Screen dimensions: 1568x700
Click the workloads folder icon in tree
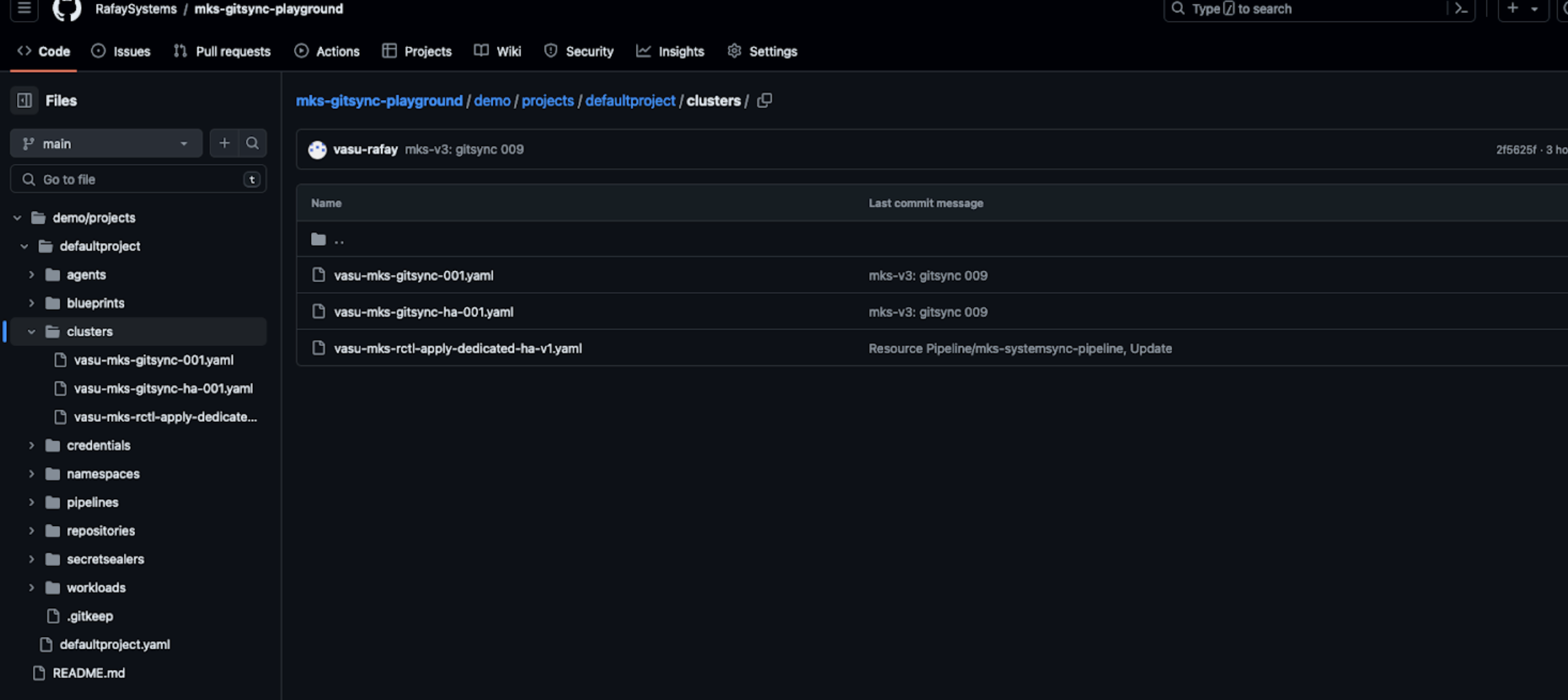pos(53,588)
